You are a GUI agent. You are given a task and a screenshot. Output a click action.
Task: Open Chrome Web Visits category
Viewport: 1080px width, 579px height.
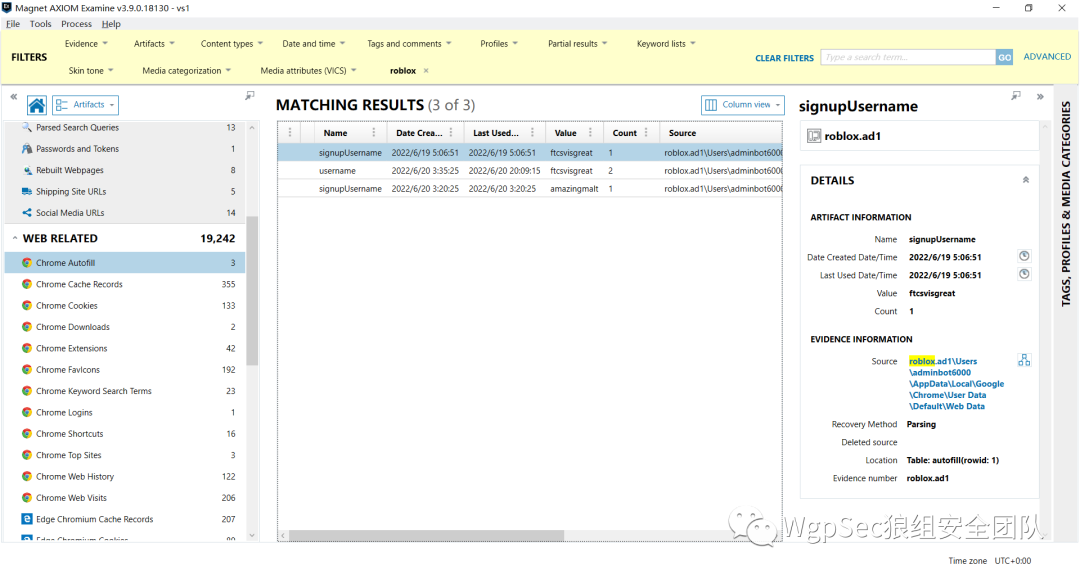(125, 497)
